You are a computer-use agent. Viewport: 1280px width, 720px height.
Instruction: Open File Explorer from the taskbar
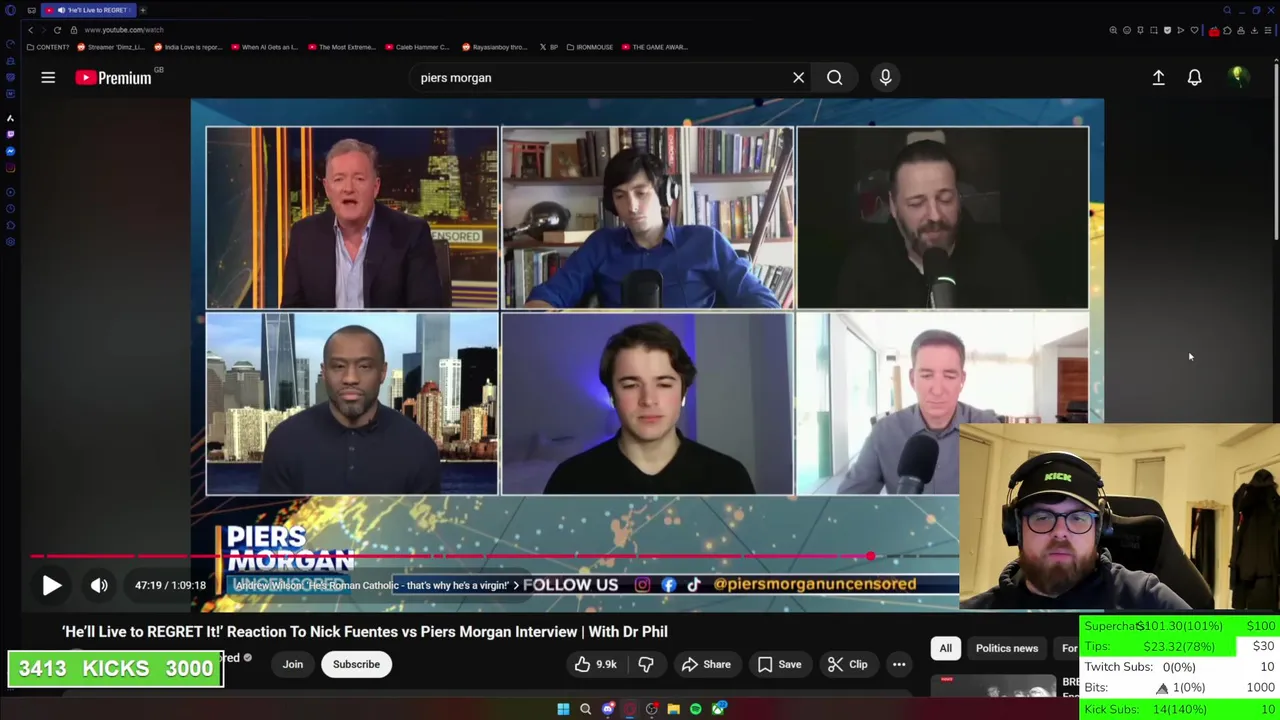click(x=673, y=709)
